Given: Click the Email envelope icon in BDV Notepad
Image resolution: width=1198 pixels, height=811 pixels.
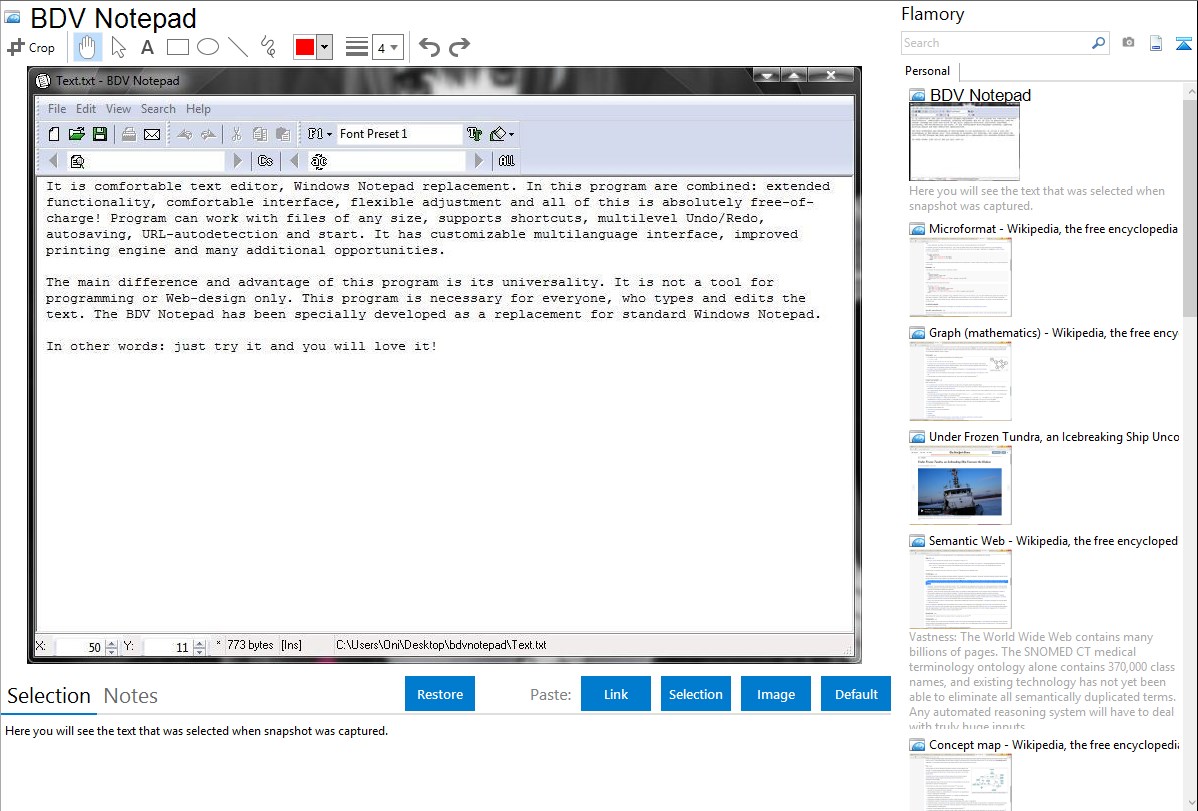Looking at the screenshot, I should pyautogui.click(x=152, y=135).
